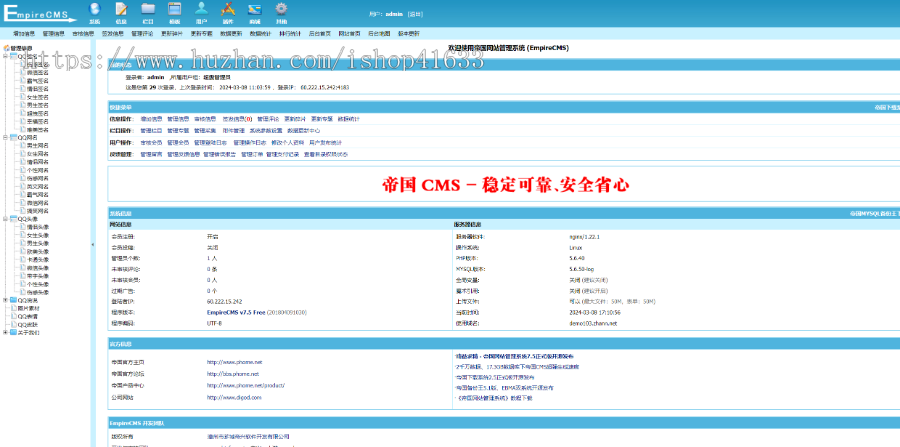Open the 其他 gear icon in header
The width and height of the screenshot is (900, 447).
point(281,9)
